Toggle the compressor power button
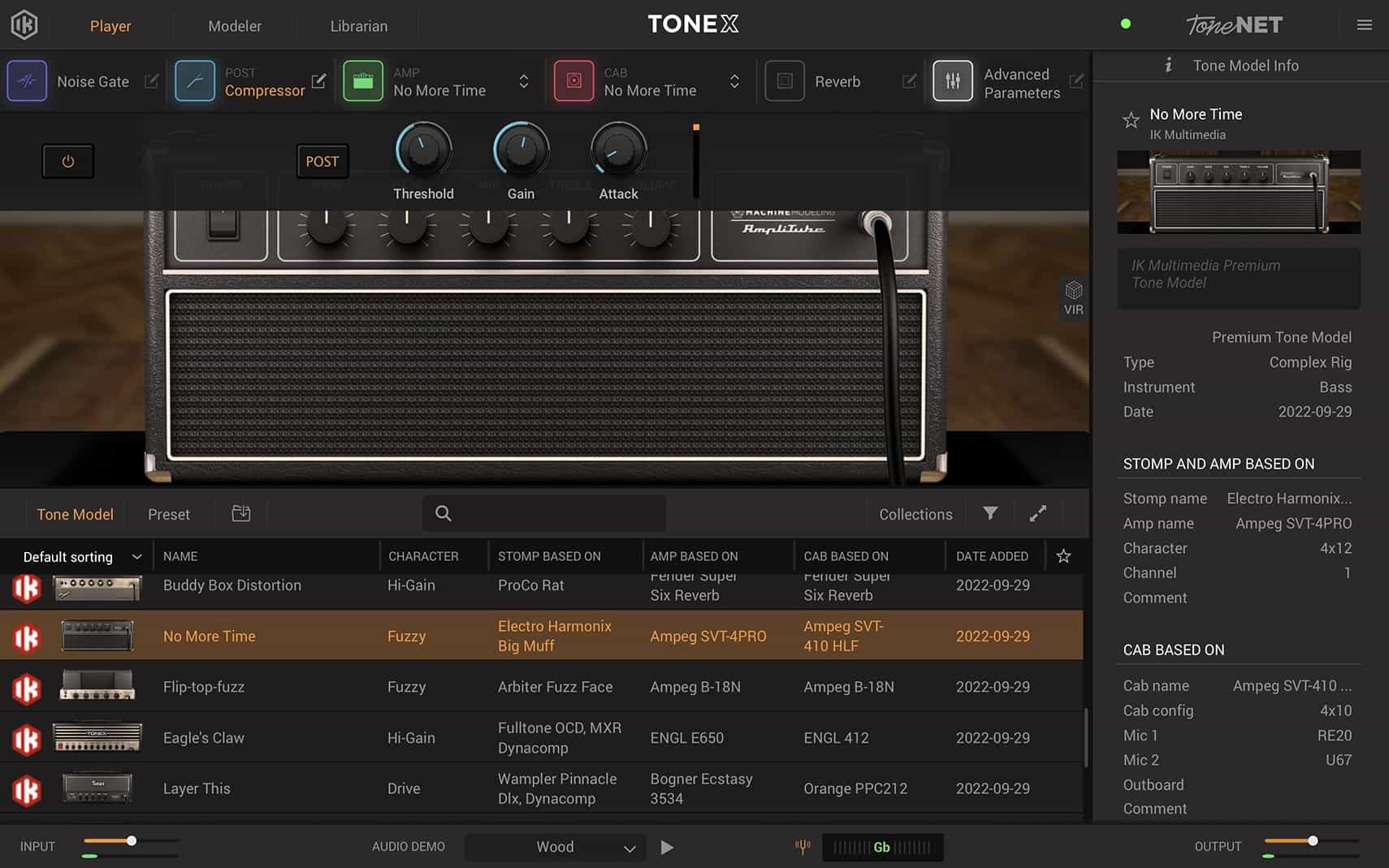The image size is (1389, 868). click(68, 161)
